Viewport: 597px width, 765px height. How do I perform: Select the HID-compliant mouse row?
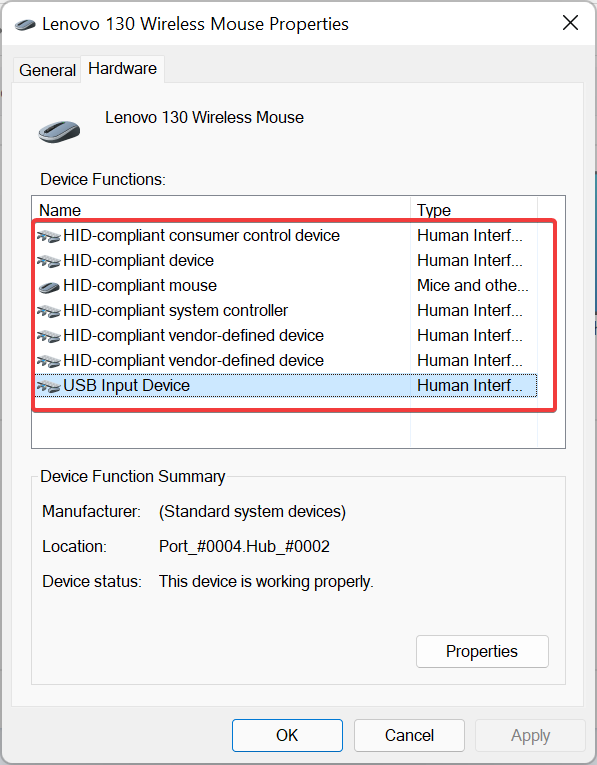[x=286, y=285]
